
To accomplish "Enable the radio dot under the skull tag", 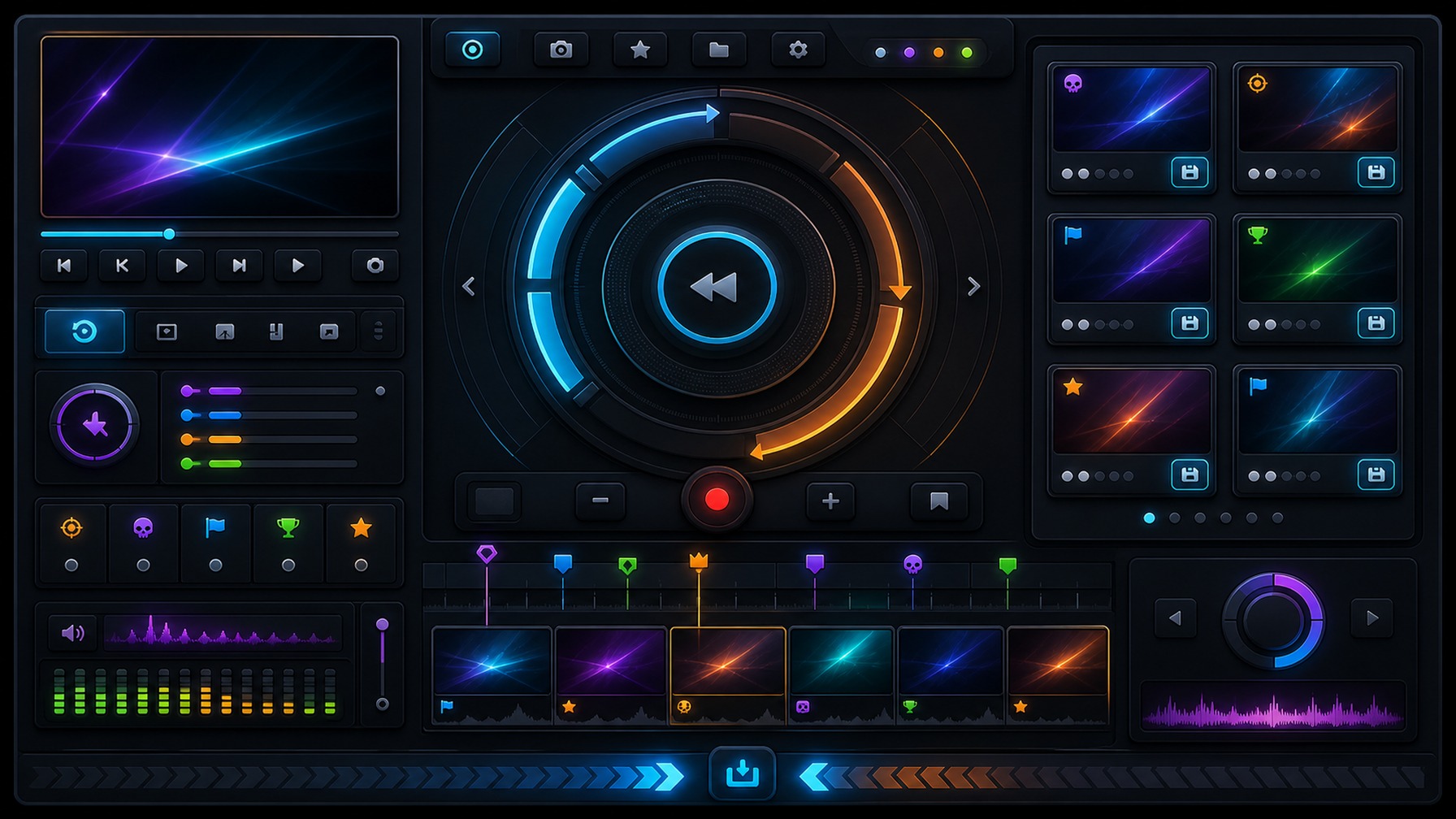I will click(143, 565).
